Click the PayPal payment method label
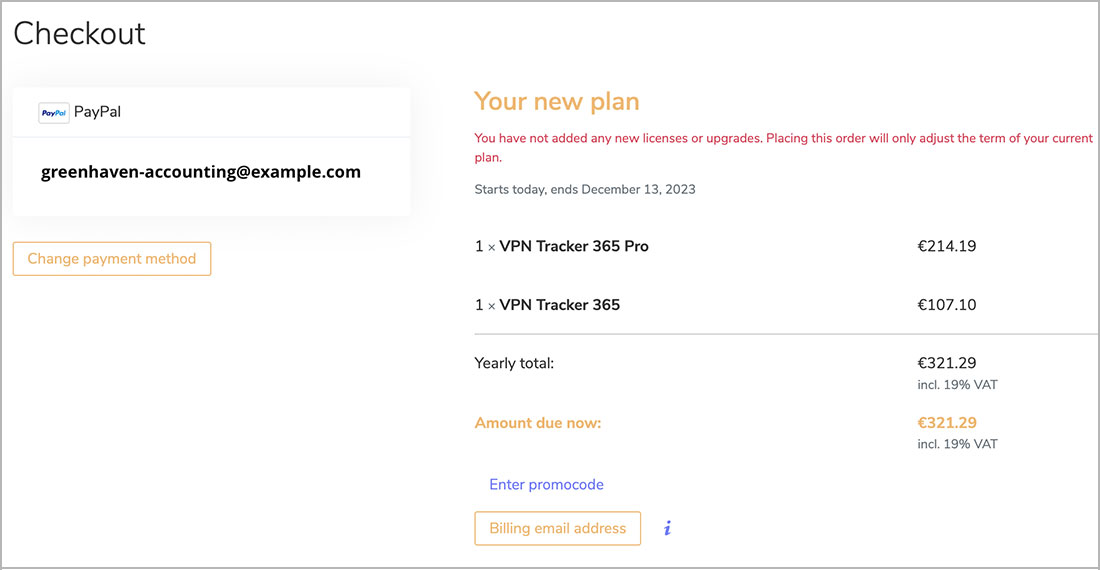Viewport: 1100px width, 570px height. 97,112
